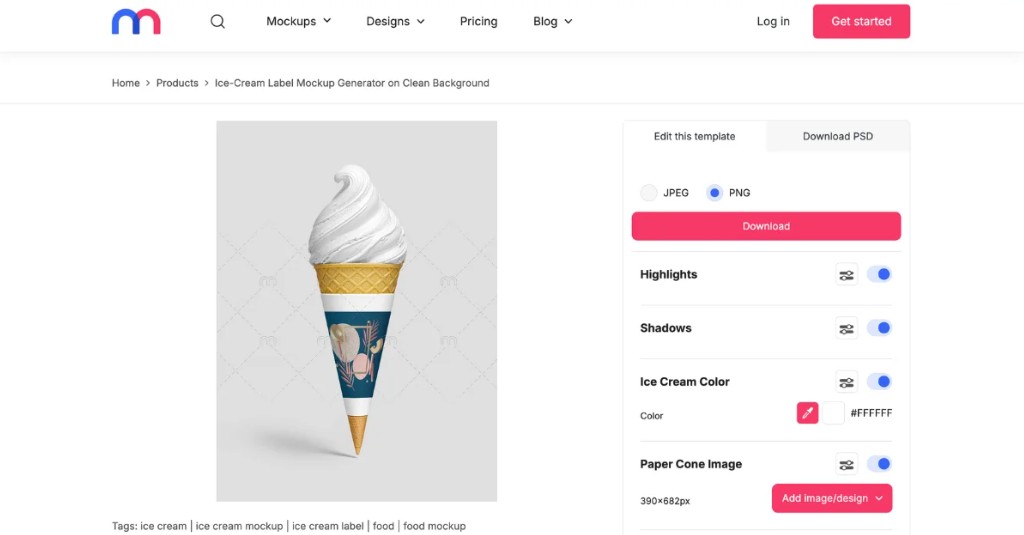Go to the Pricing page
The height and width of the screenshot is (535, 1024).
coord(478,21)
